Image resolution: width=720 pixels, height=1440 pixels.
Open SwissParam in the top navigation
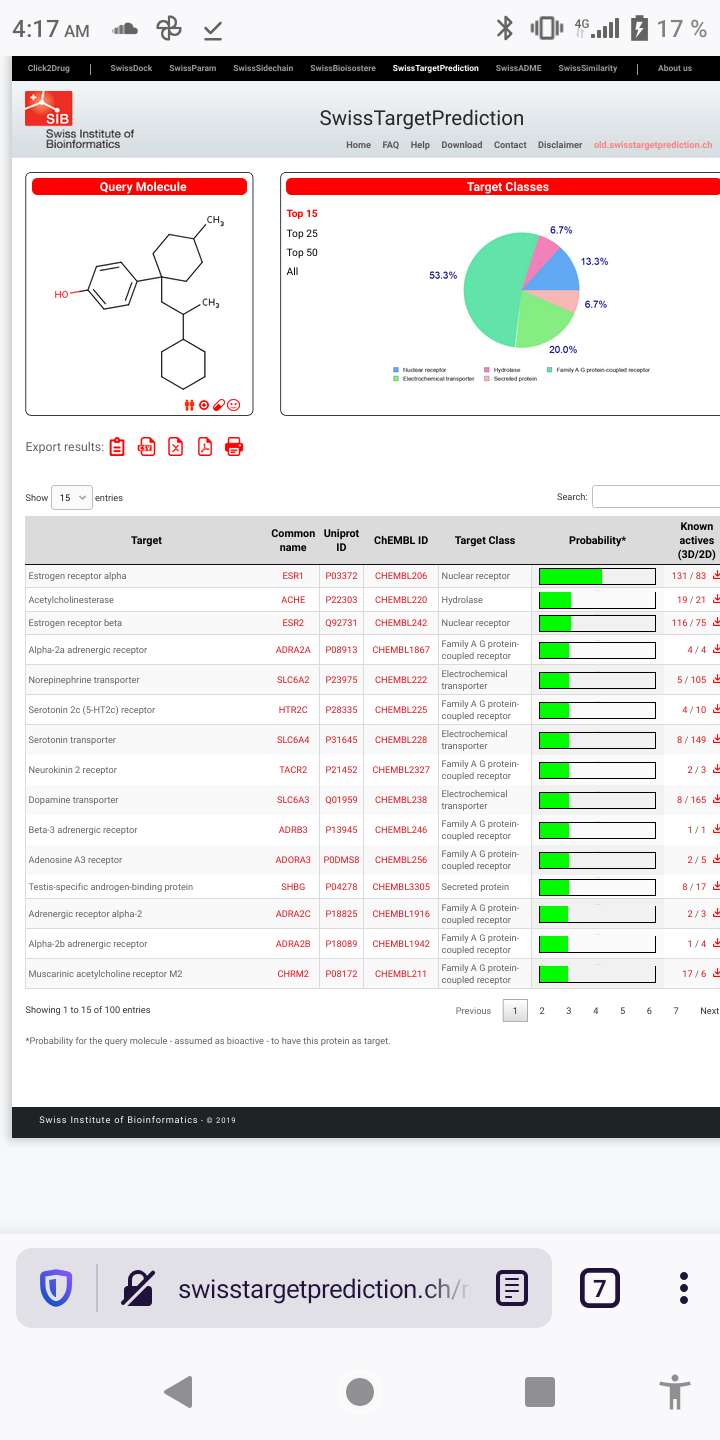[x=193, y=68]
